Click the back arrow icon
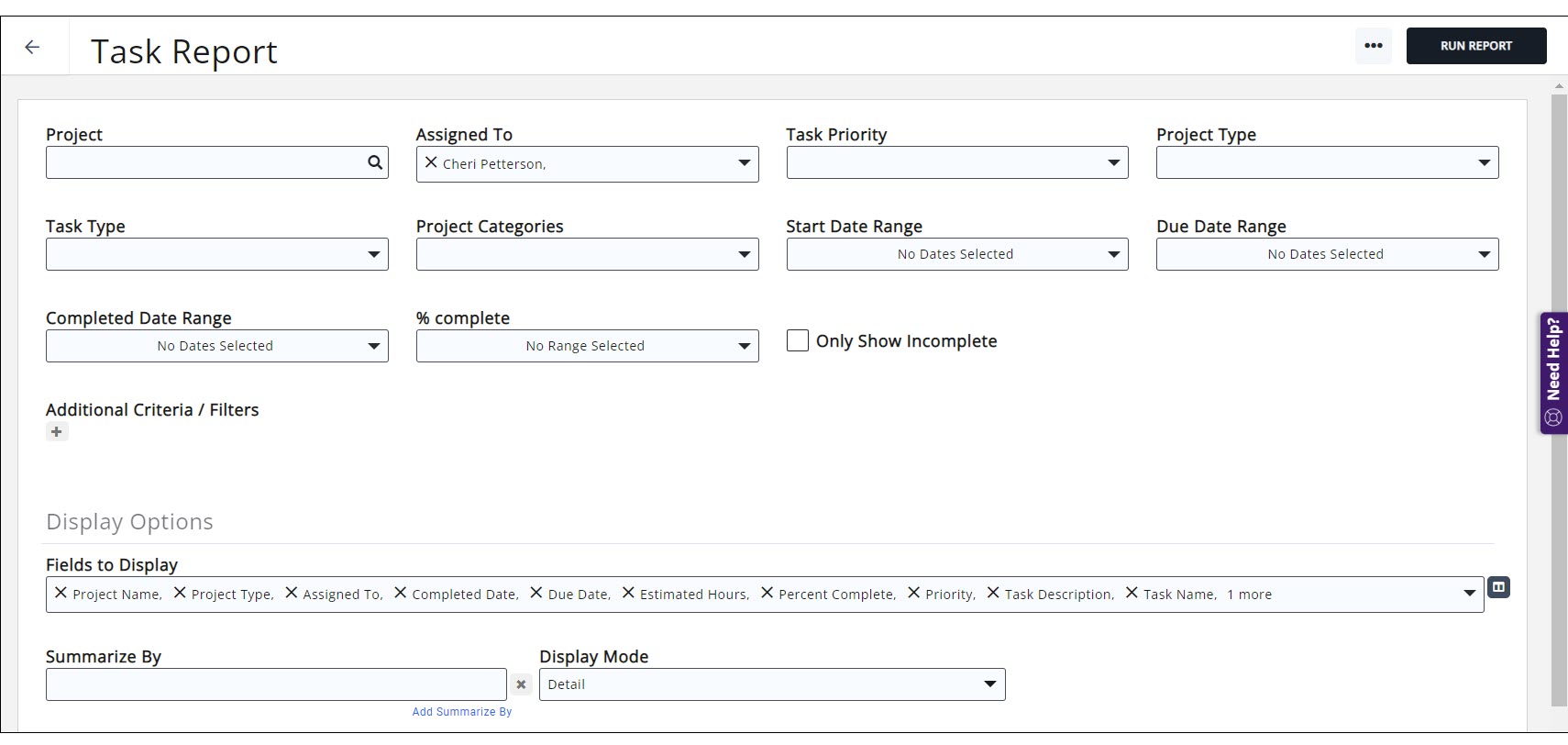This screenshot has width=1568, height=745. (x=33, y=47)
